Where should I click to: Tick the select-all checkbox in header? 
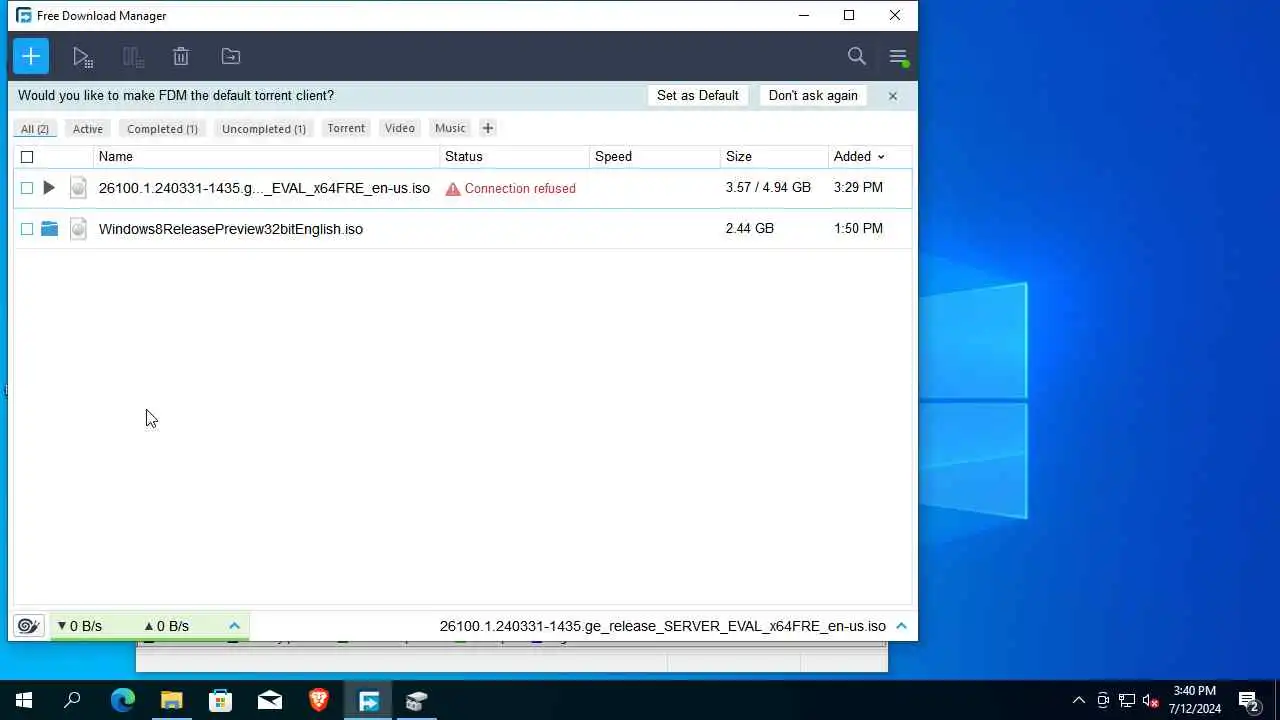pyautogui.click(x=27, y=157)
